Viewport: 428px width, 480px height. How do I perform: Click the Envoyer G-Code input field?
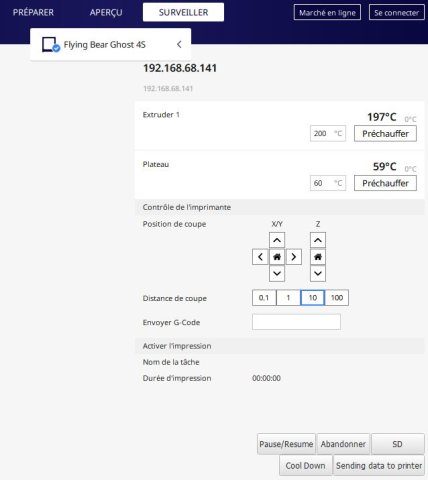point(296,322)
